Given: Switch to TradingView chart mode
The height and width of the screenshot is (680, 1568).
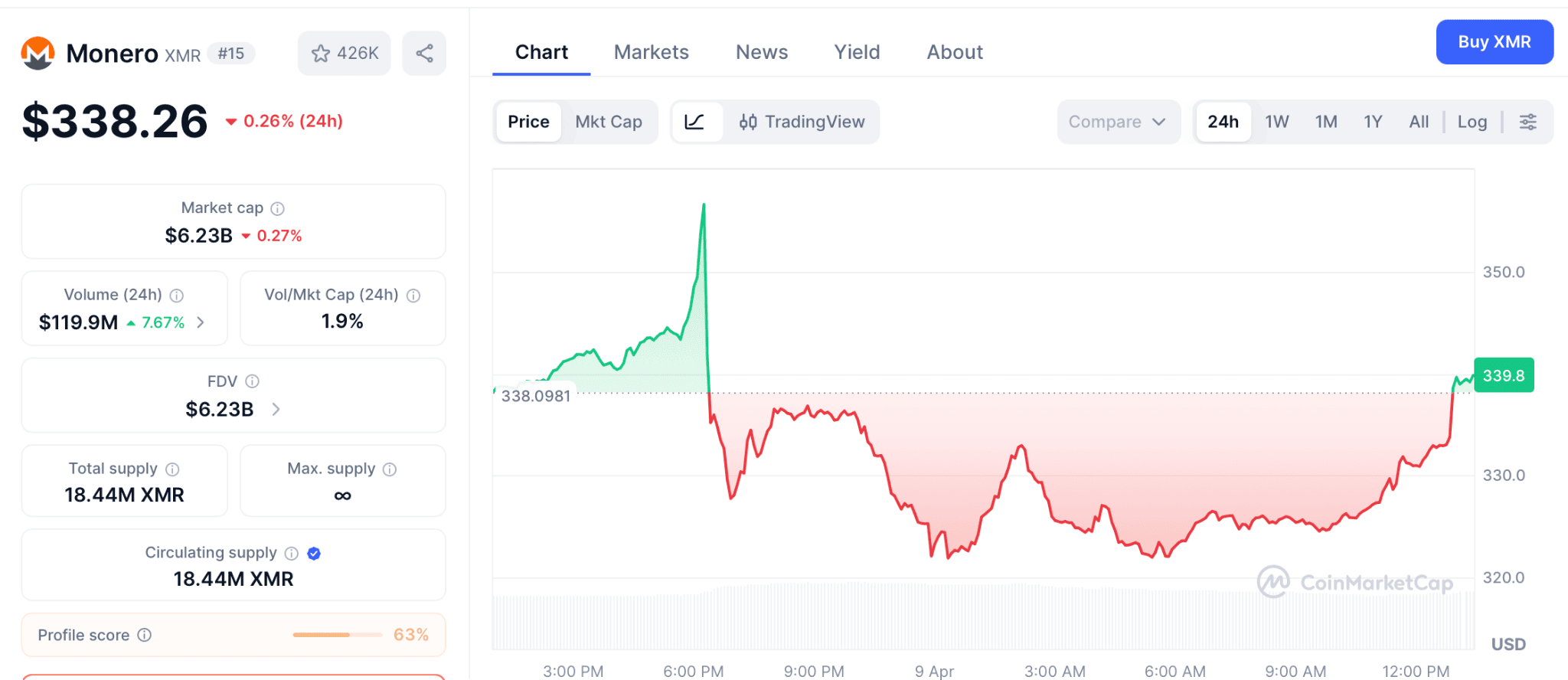Looking at the screenshot, I should (802, 122).
